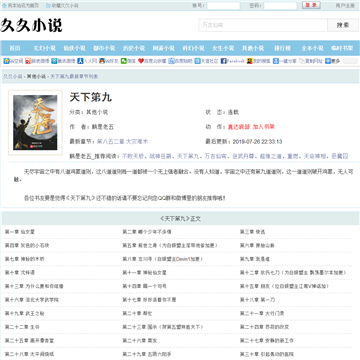Share to QQ好友 penguin icon
360x360 pixels.
[x=102, y=61]
